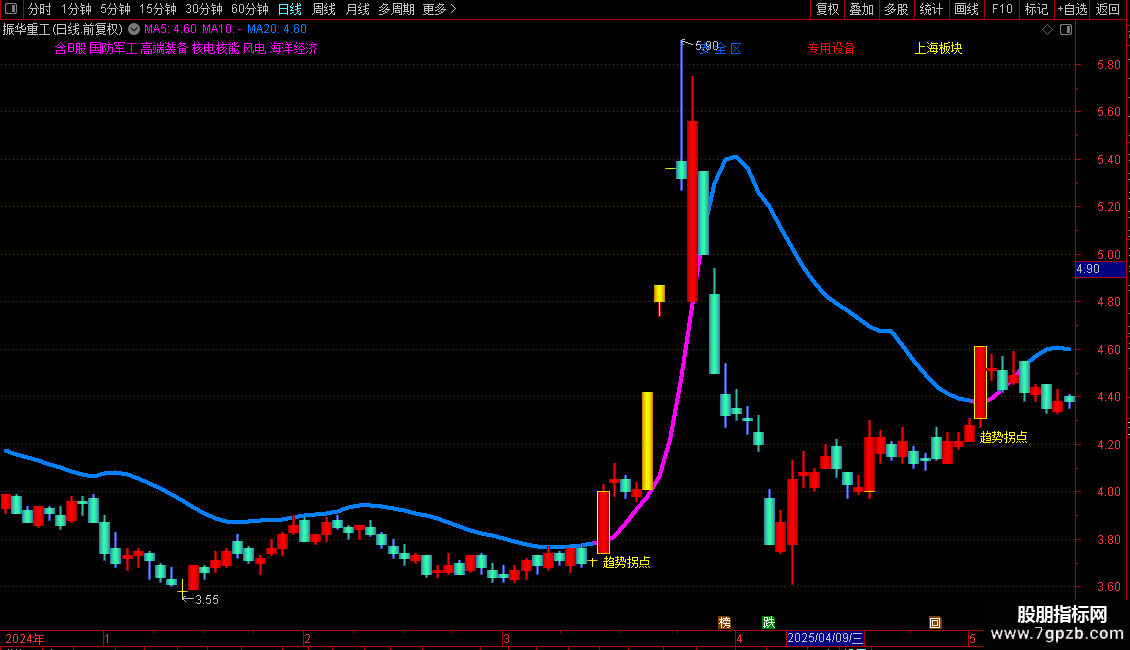Click the 4.90 price marker on axis
Image resolution: width=1130 pixels, height=650 pixels.
coord(1100,269)
